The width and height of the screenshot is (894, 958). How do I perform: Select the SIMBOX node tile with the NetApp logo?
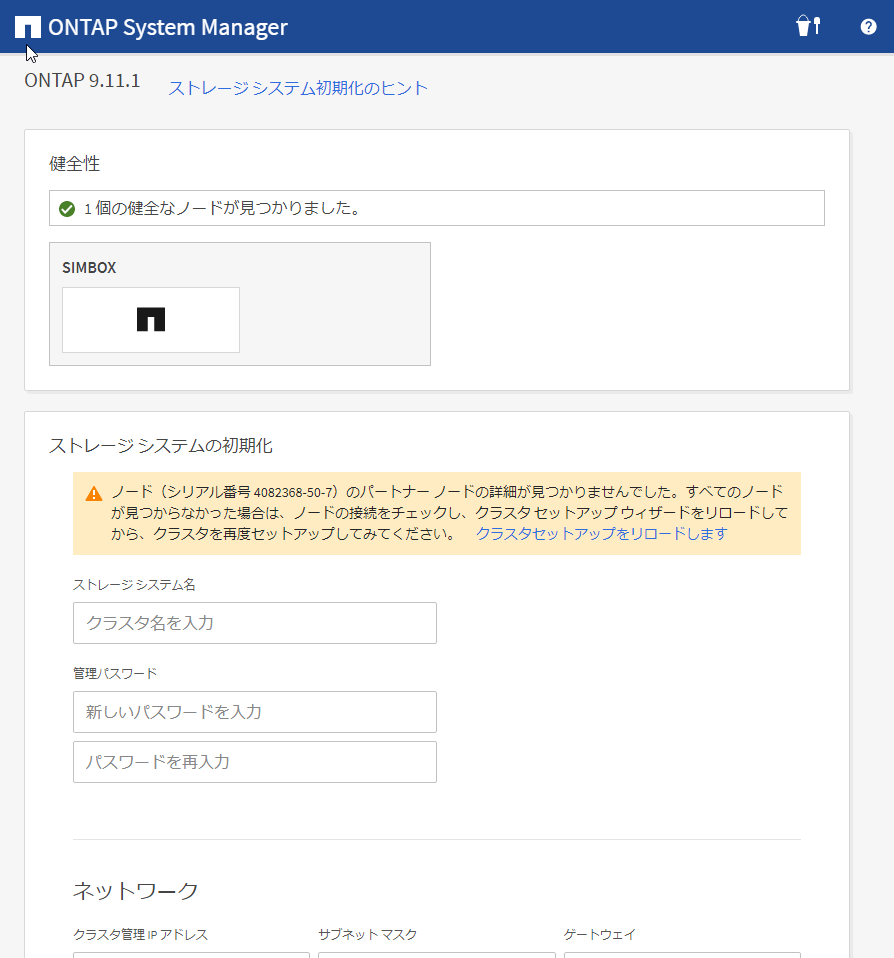[x=151, y=320]
